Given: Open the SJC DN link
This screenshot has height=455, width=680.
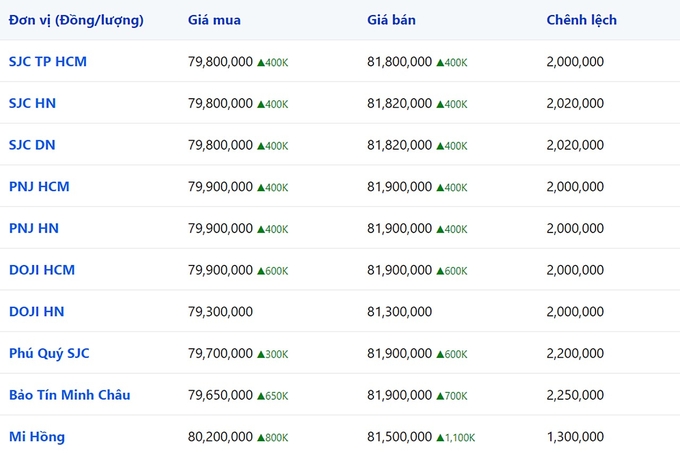Looking at the screenshot, I should click(32, 145).
